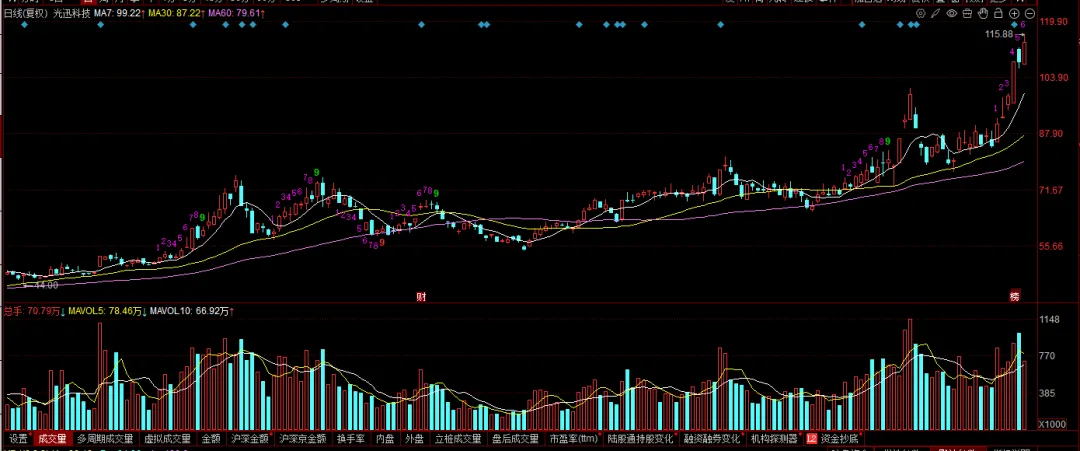This screenshot has width=1080, height=451.
Task: Switch to 立桩成交量 tab
Action: pyautogui.click(x=458, y=439)
